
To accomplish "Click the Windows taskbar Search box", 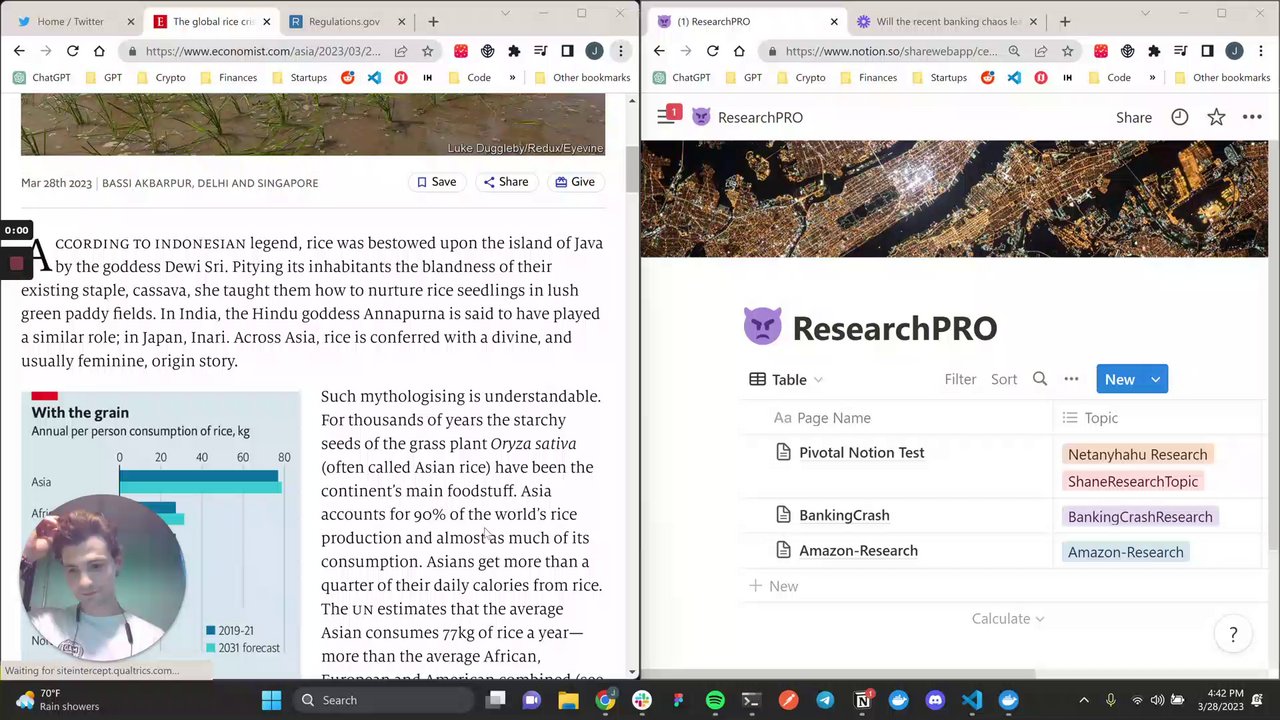I will pyautogui.click(x=385, y=700).
